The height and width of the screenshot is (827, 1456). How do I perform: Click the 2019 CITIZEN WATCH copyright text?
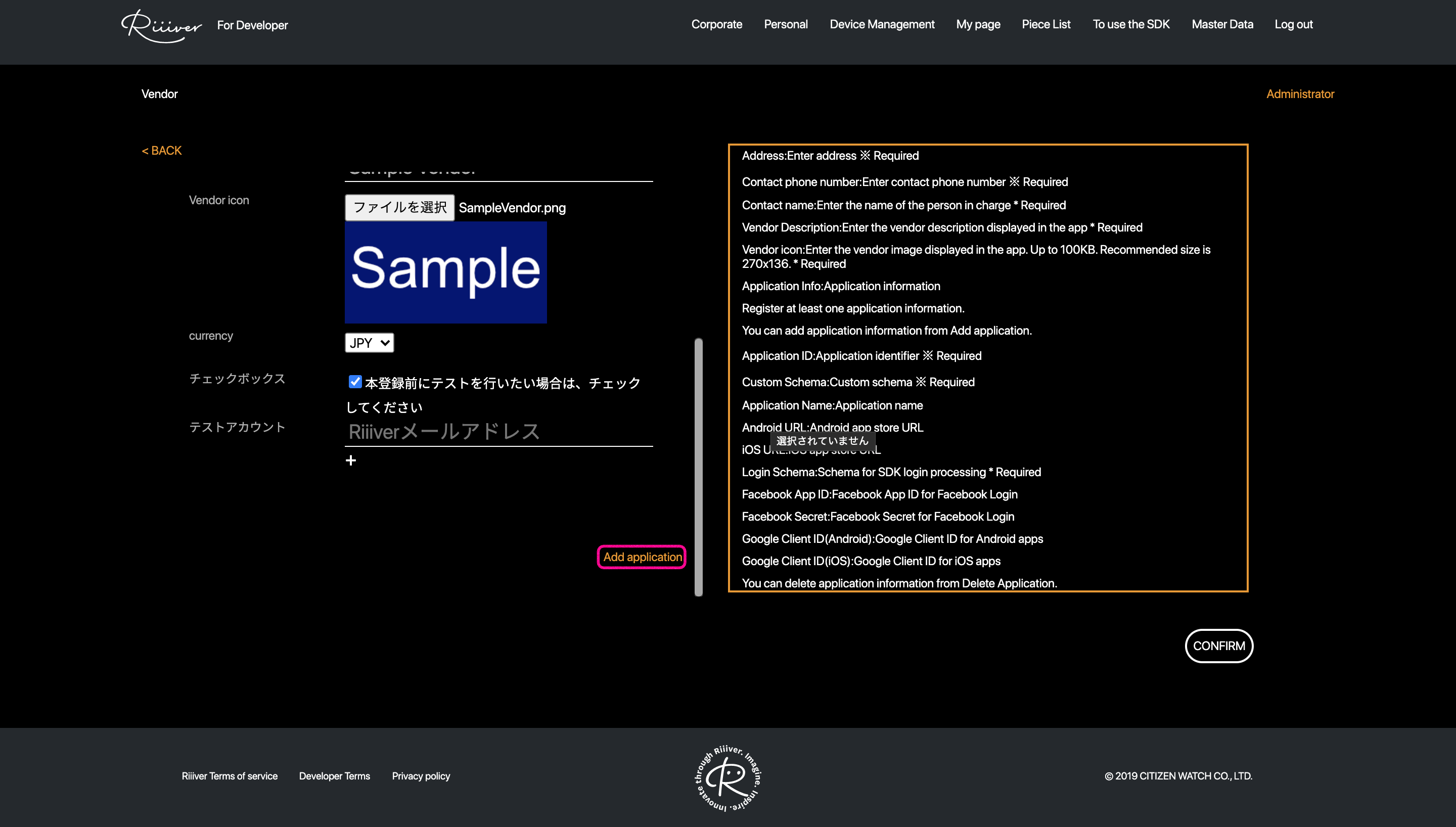point(1178,776)
